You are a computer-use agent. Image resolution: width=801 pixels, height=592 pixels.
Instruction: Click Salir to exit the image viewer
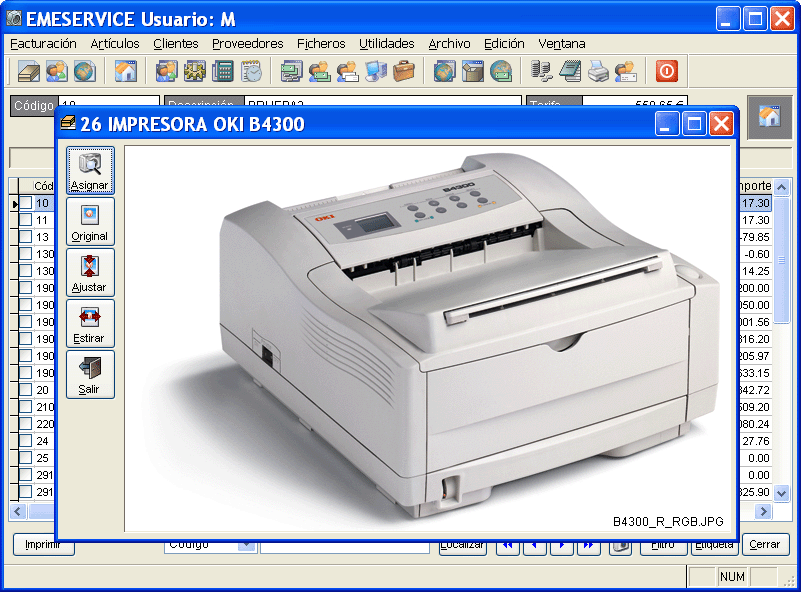click(x=90, y=374)
